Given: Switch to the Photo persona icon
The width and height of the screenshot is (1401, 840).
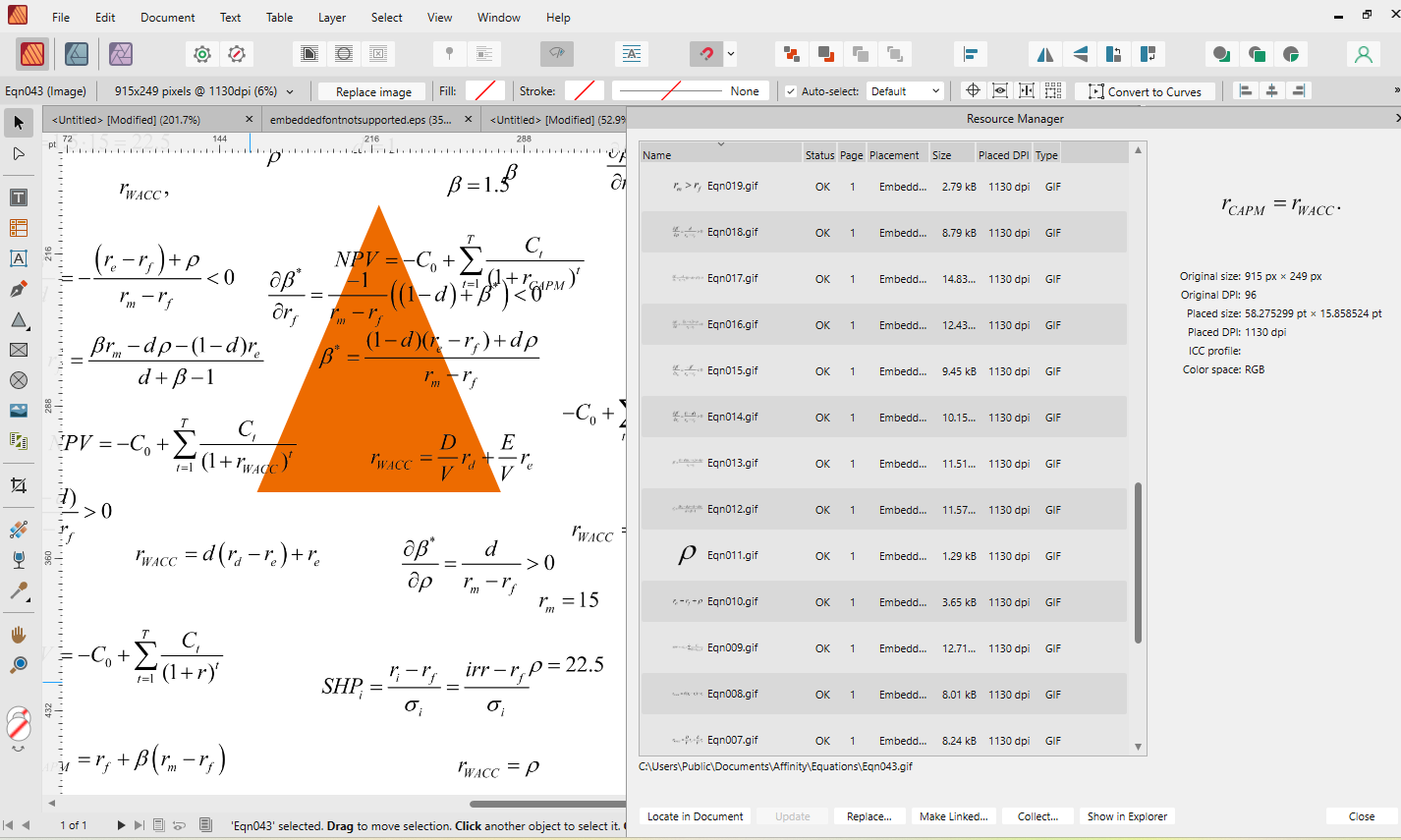Looking at the screenshot, I should 121,54.
